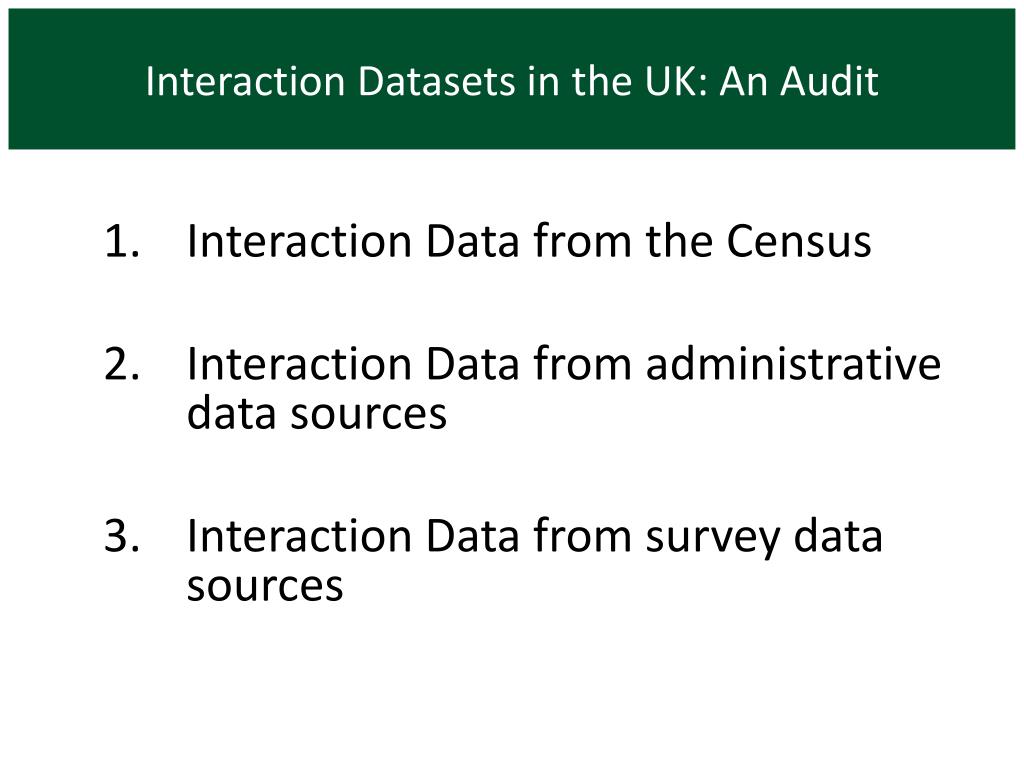This screenshot has width=1024, height=768.
Task: Click the lone 'sources' line under item three
Action: [264, 586]
